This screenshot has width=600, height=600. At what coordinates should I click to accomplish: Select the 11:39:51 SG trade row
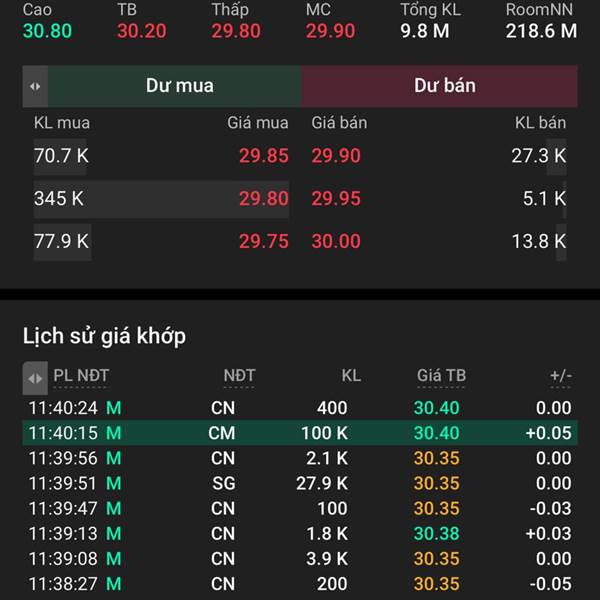coord(300,483)
